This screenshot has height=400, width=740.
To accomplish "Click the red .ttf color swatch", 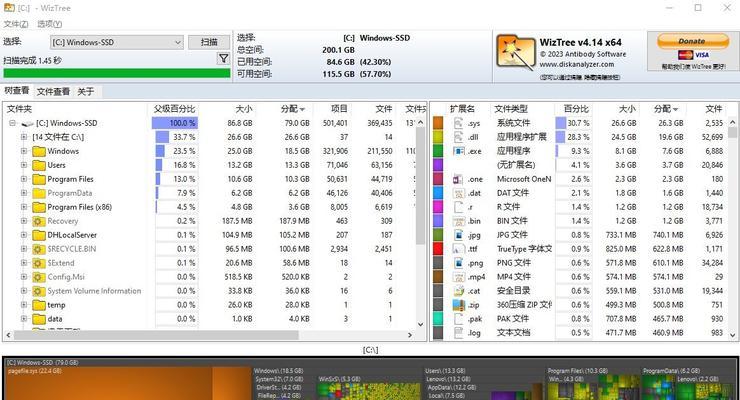I will [x=438, y=249].
